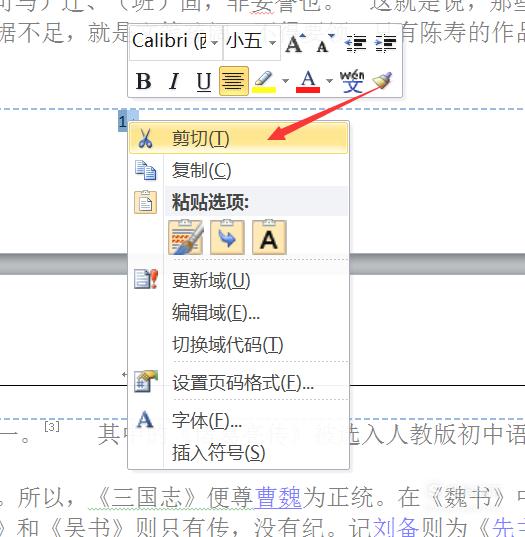525x537 pixels.
Task: Open the 曹魏 hyperlink in document
Action: tap(278, 498)
